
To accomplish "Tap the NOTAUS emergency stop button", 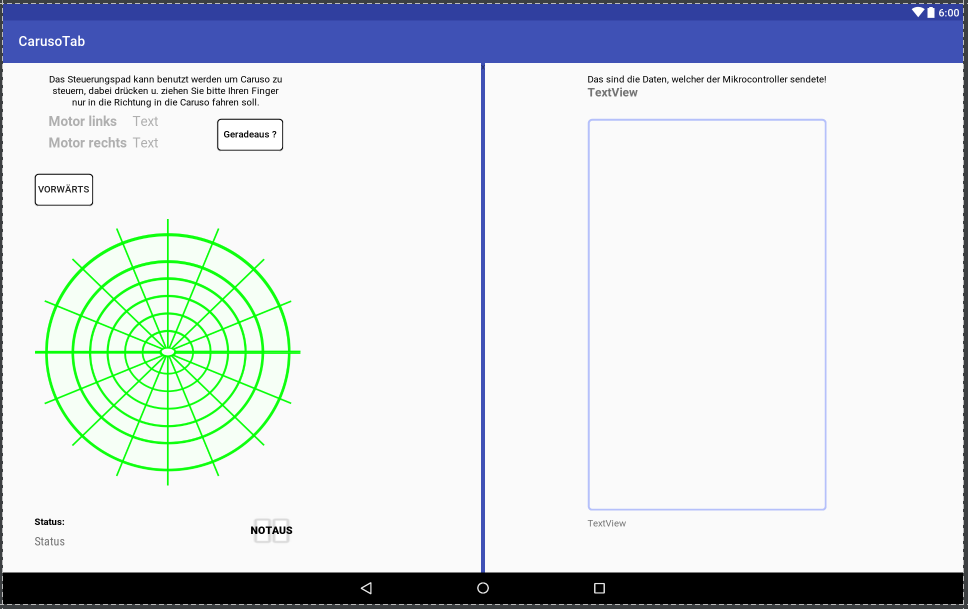I will (x=272, y=531).
